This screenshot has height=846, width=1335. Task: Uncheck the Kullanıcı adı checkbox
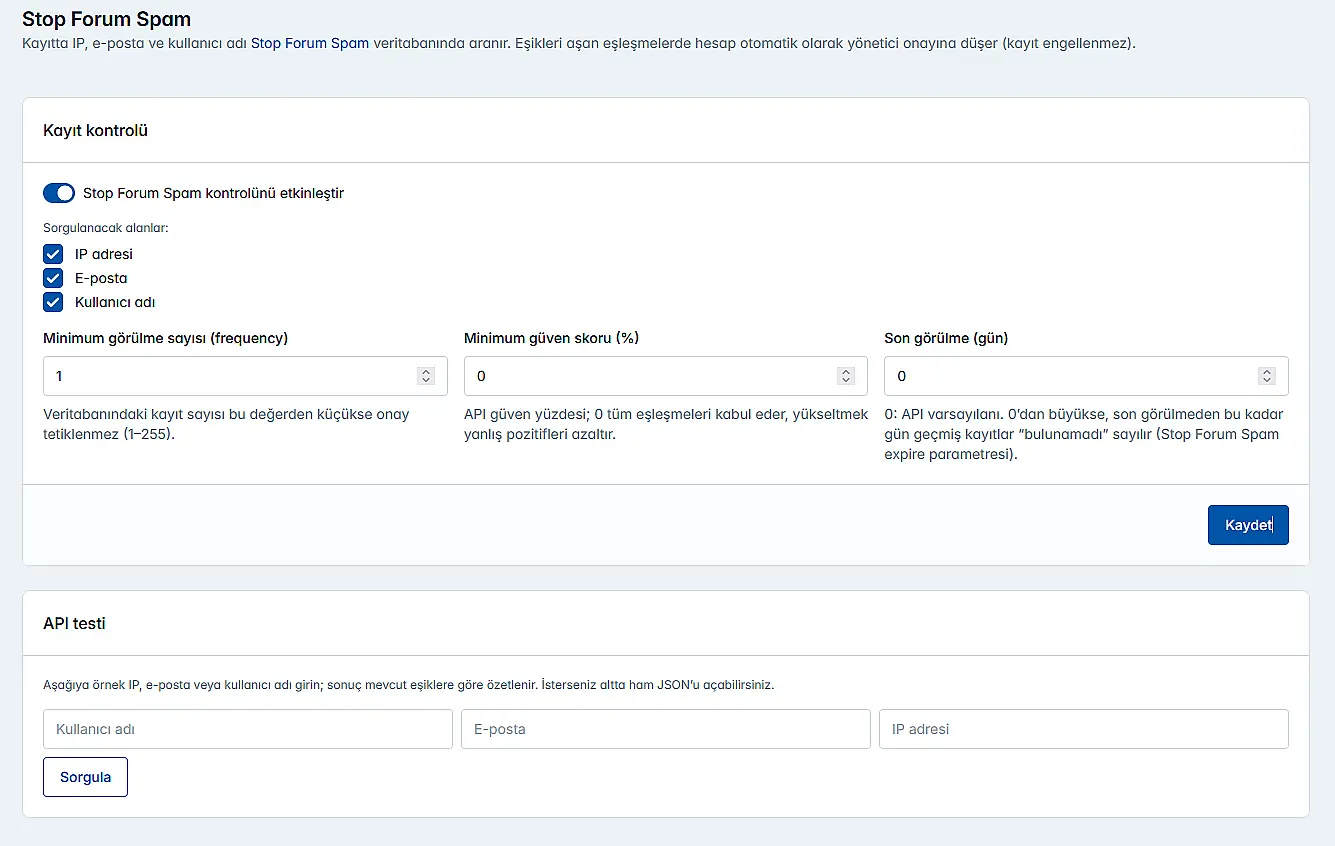(x=53, y=302)
